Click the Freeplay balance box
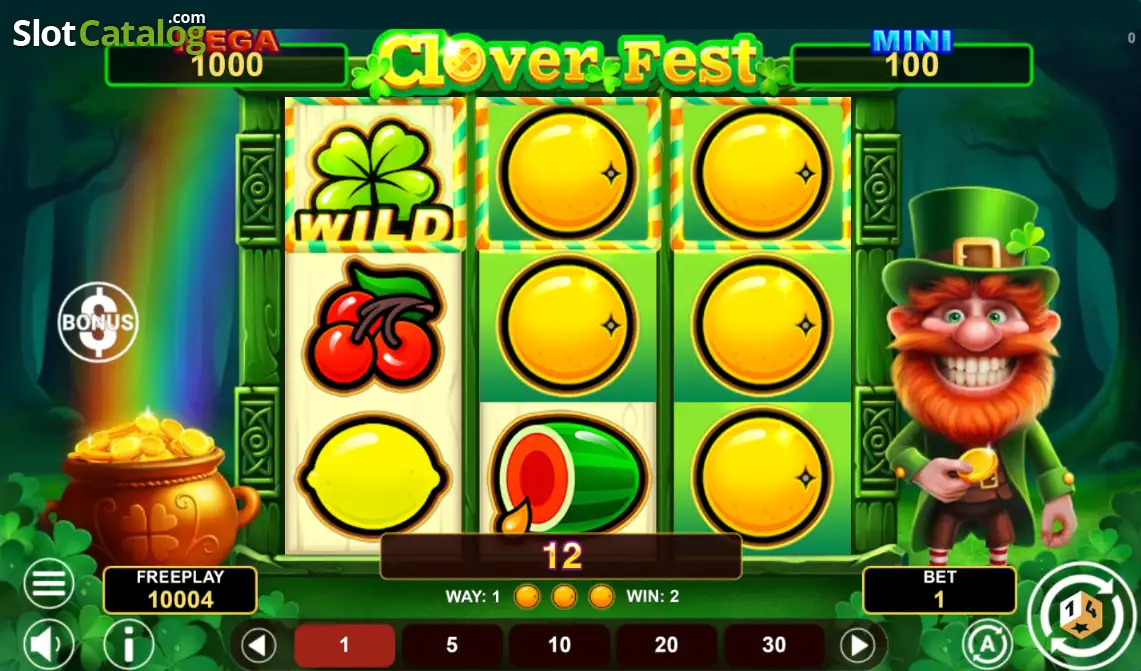The height and width of the screenshot is (671, 1141). tap(180, 590)
